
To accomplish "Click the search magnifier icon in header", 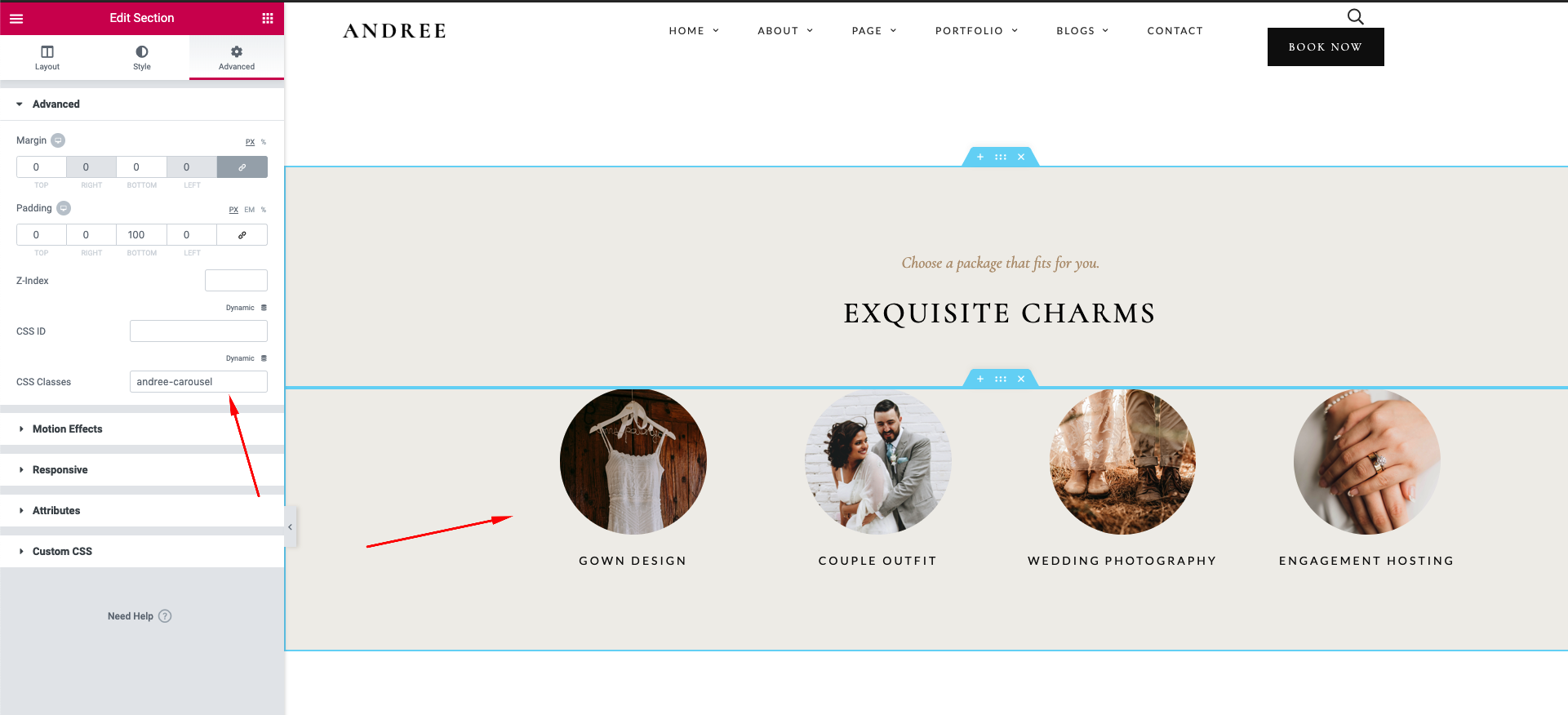I will [1355, 16].
